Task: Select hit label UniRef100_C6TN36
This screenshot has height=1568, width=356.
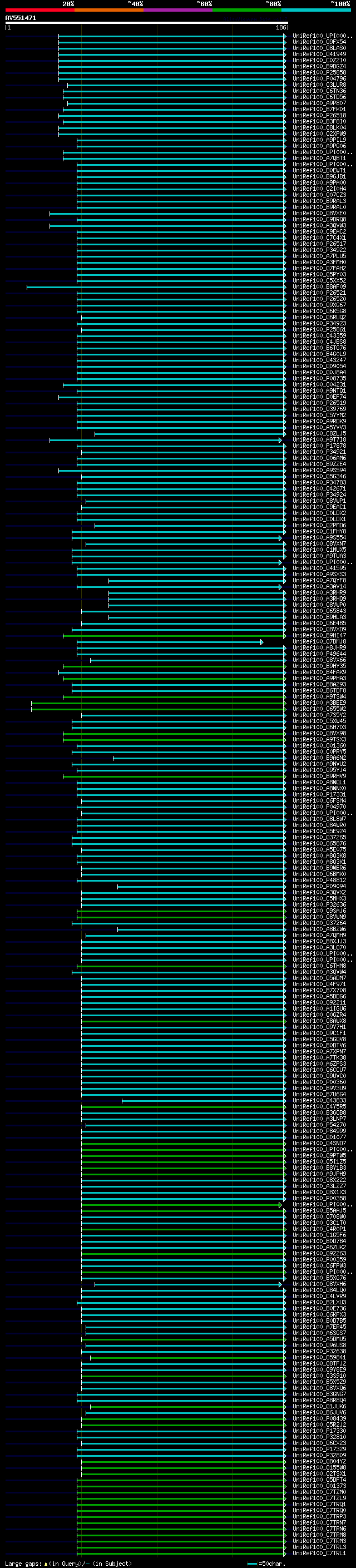Action: [x=319, y=91]
